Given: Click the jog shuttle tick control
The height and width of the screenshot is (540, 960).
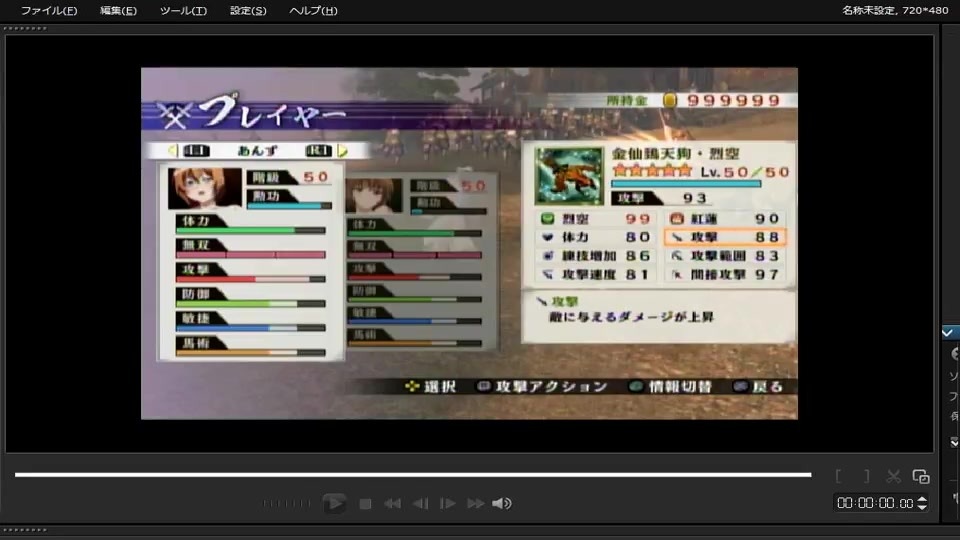Looking at the screenshot, I should coord(286,503).
